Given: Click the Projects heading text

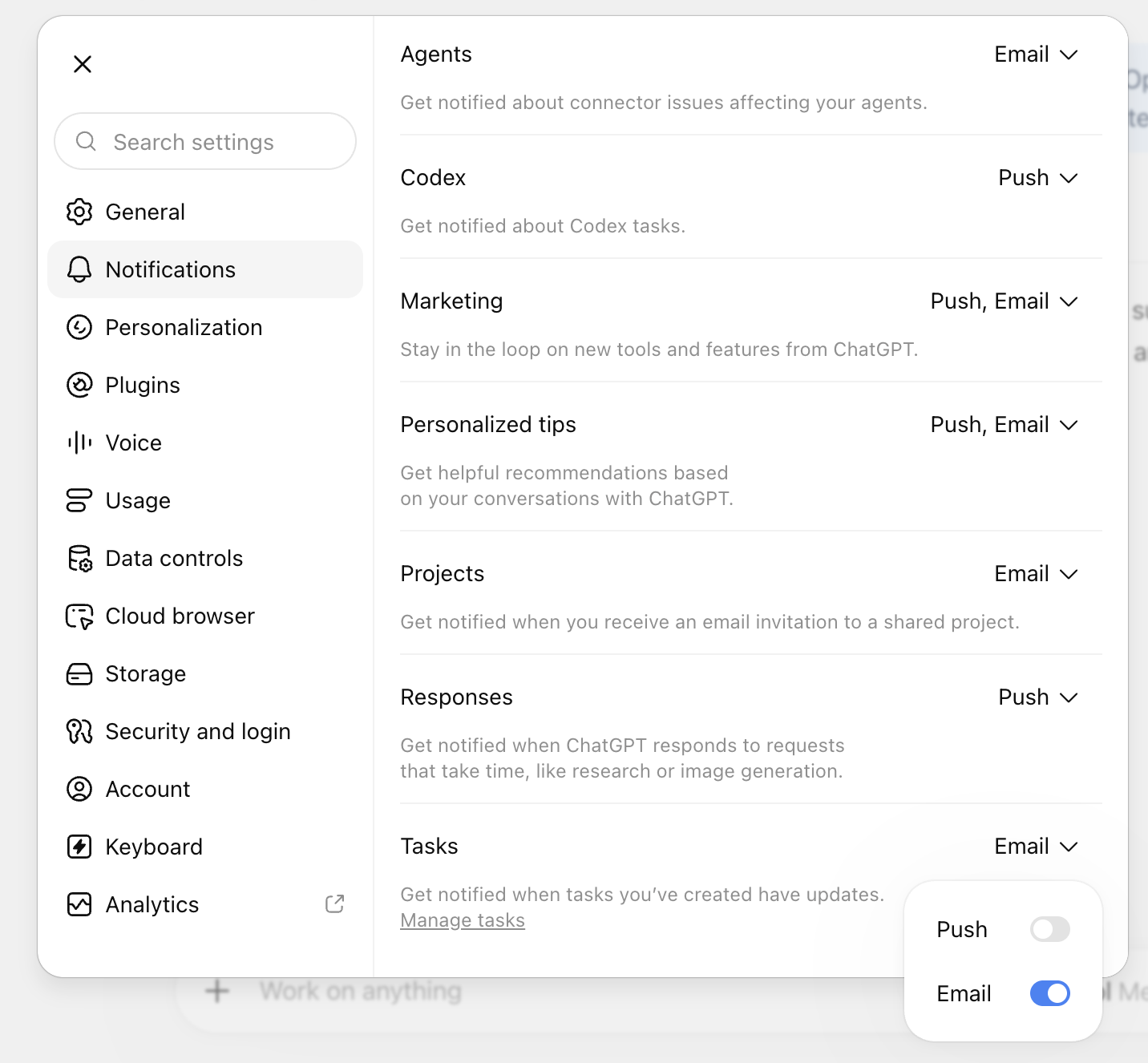Looking at the screenshot, I should (x=443, y=574).
